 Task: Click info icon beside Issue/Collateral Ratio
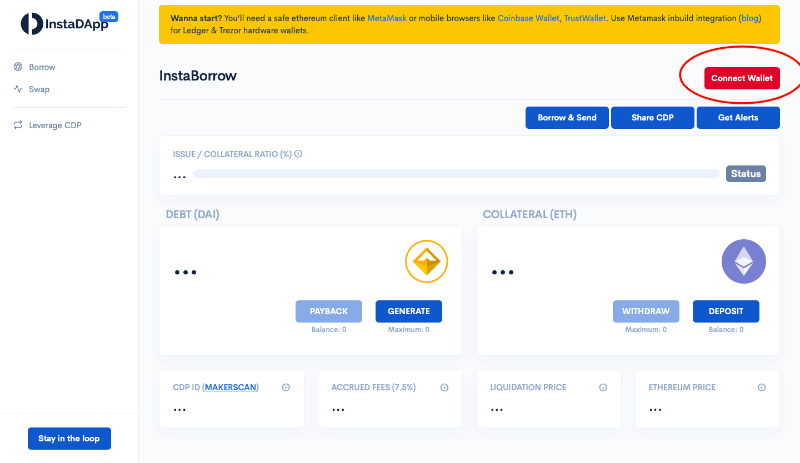[x=298, y=154]
